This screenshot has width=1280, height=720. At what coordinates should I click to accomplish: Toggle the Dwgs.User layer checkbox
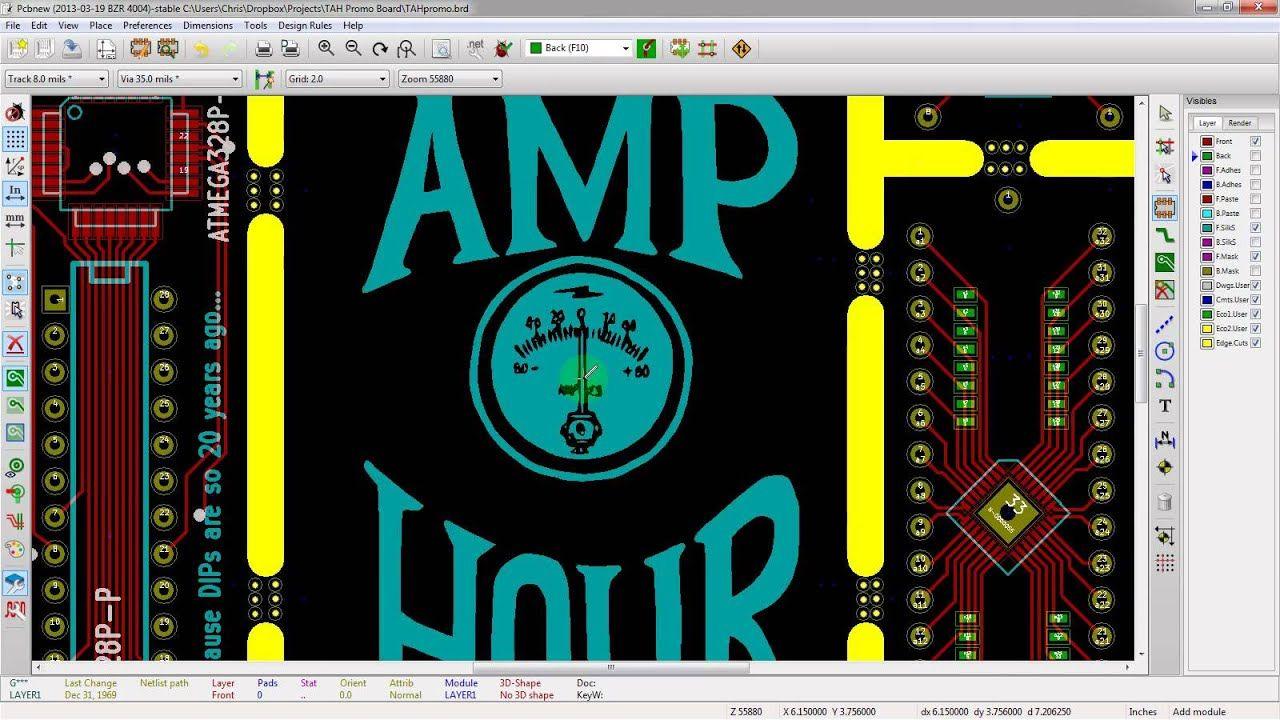pos(1256,285)
